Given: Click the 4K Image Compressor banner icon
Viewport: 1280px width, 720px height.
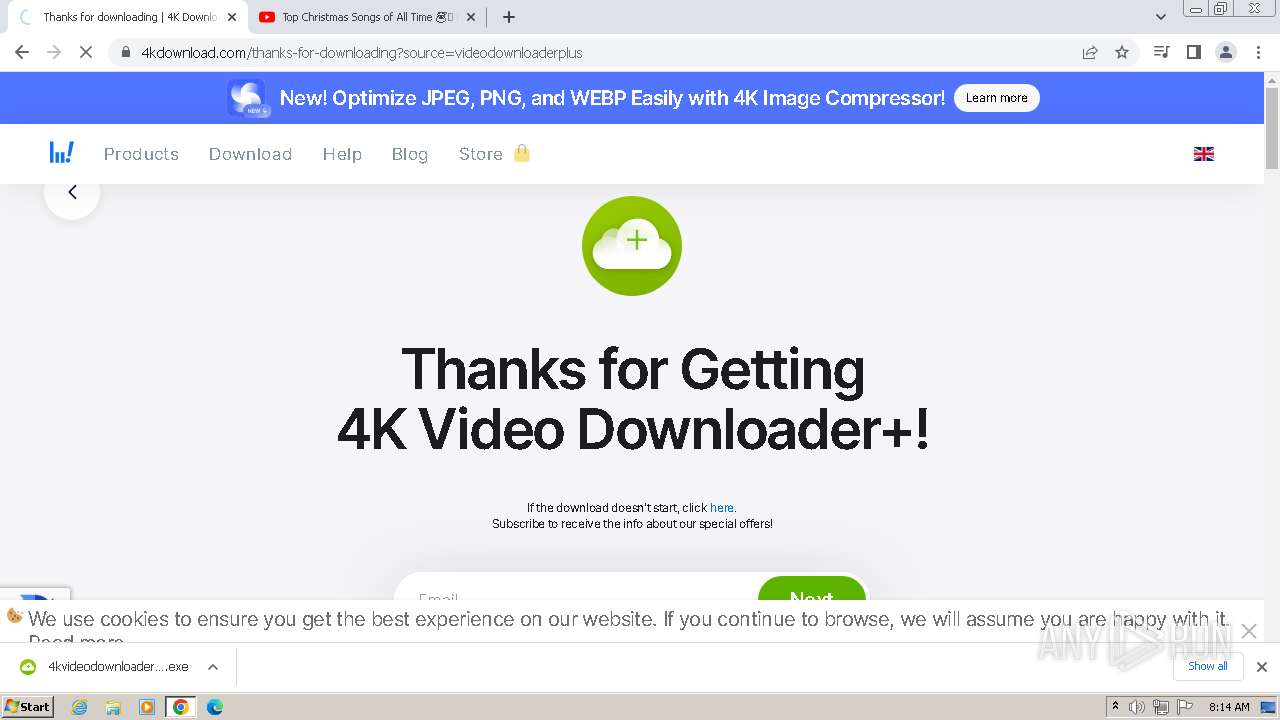Looking at the screenshot, I should coord(247,98).
